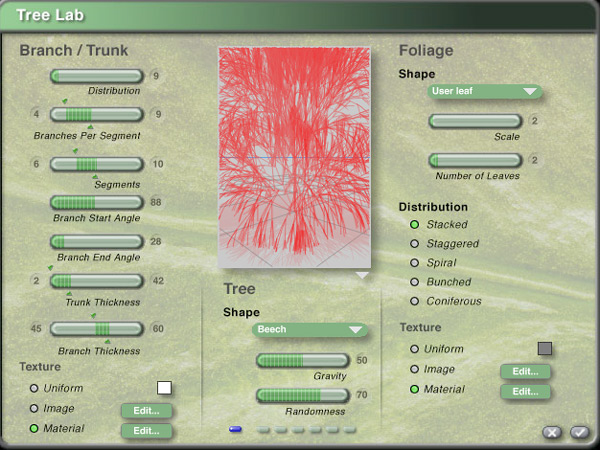This screenshot has height=450, width=600.
Task: Click Edit button for Branch Image texture
Action: pyautogui.click(x=147, y=411)
